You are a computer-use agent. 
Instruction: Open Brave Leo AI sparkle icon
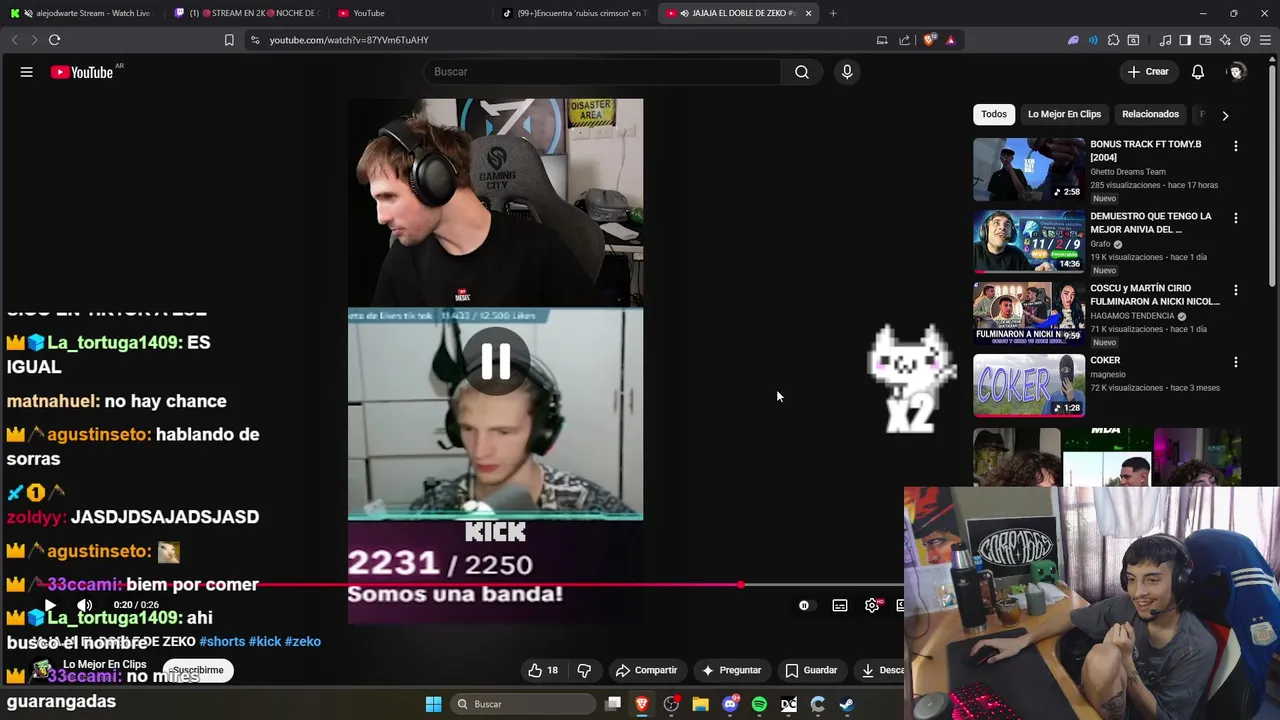point(1225,40)
